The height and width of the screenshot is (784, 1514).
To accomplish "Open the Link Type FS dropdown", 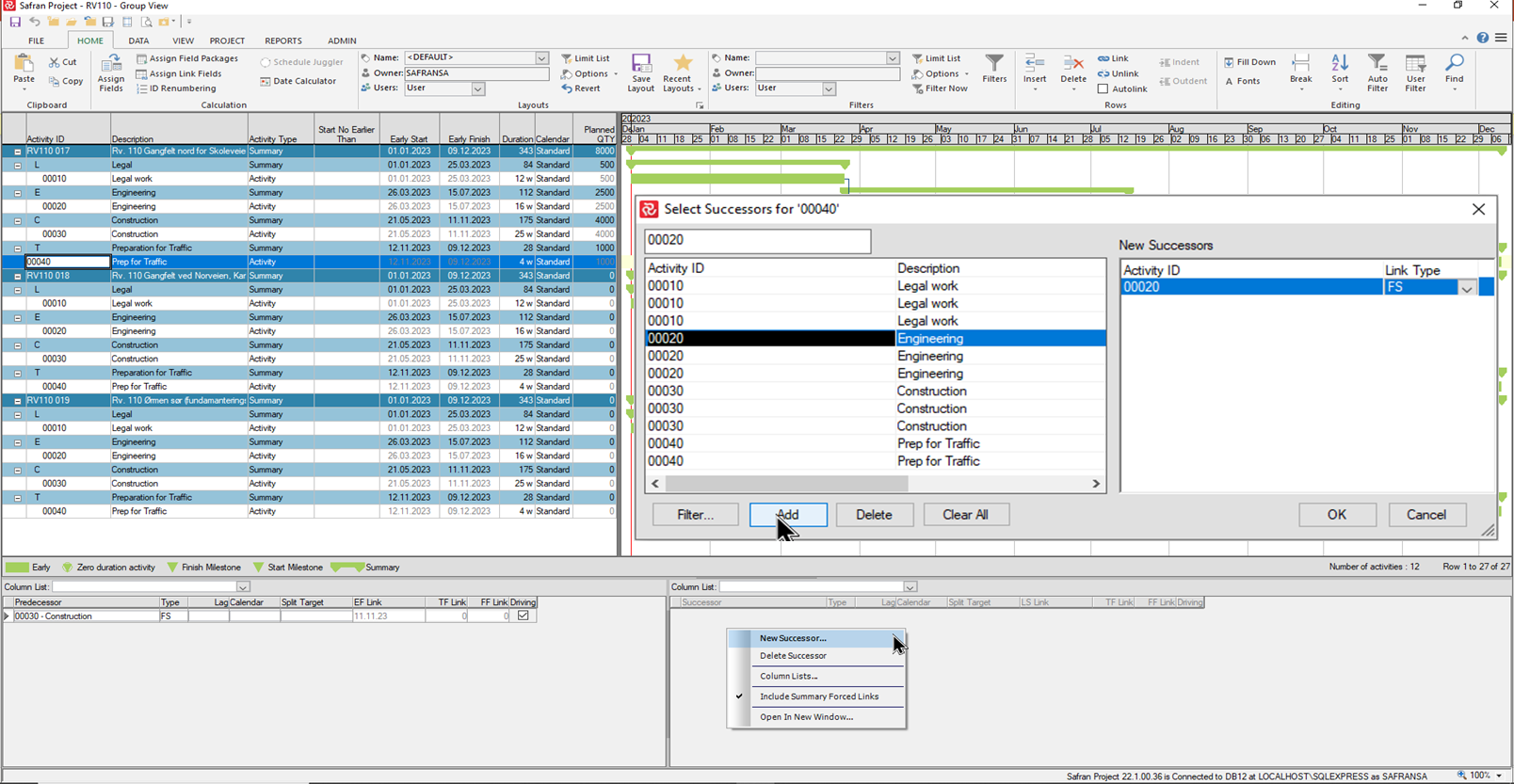I will point(1466,288).
